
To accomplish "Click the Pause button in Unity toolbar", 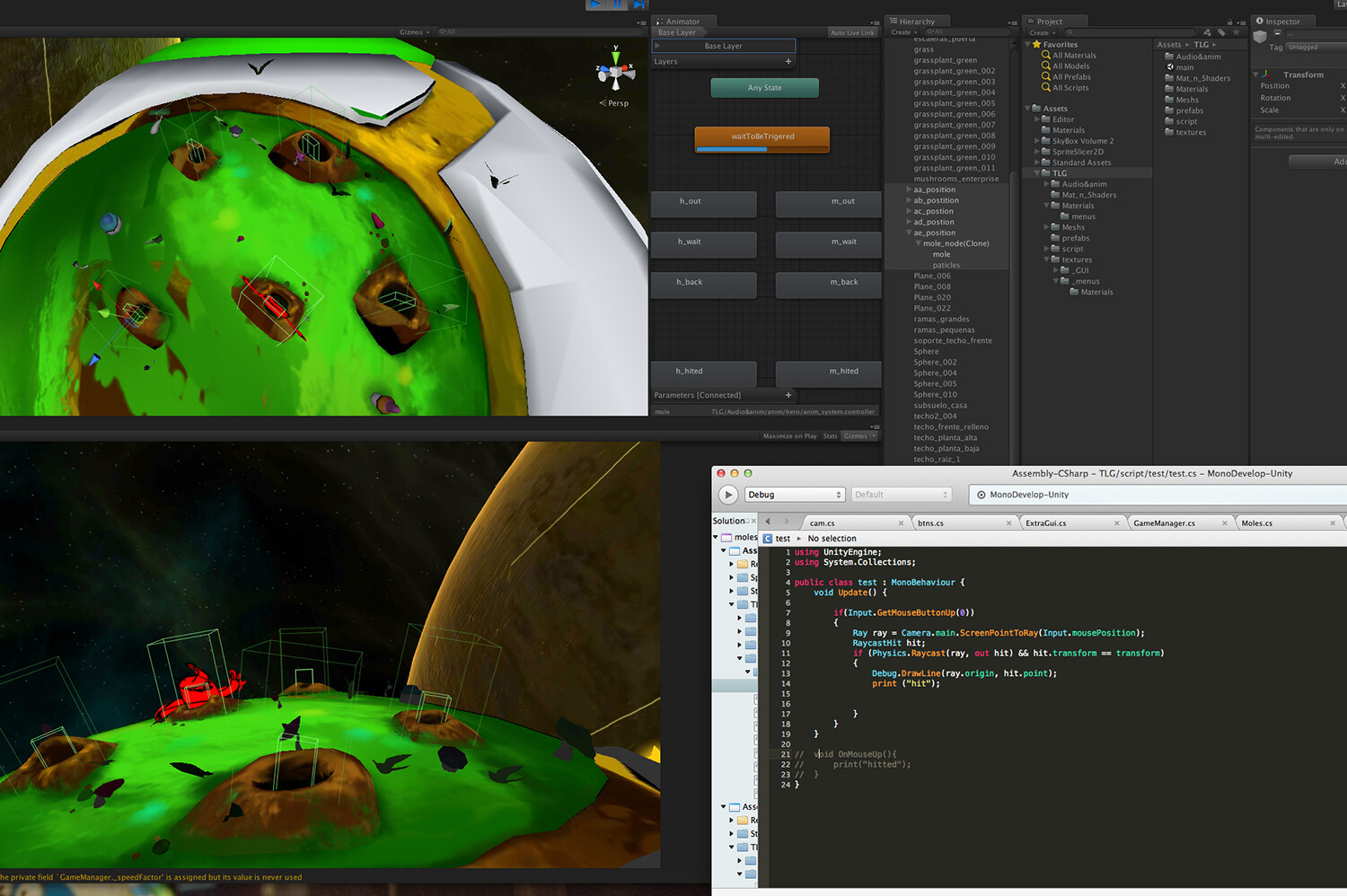I will click(617, 4).
